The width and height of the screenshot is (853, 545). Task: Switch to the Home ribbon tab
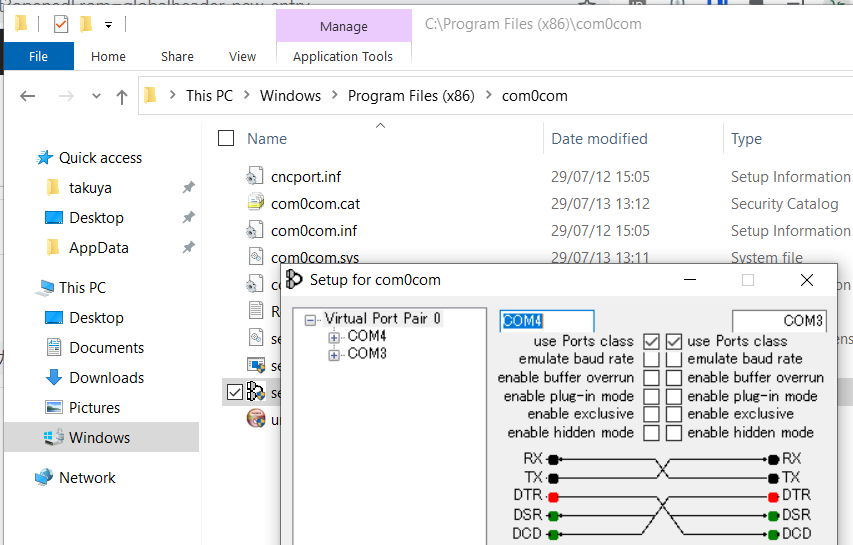click(108, 57)
